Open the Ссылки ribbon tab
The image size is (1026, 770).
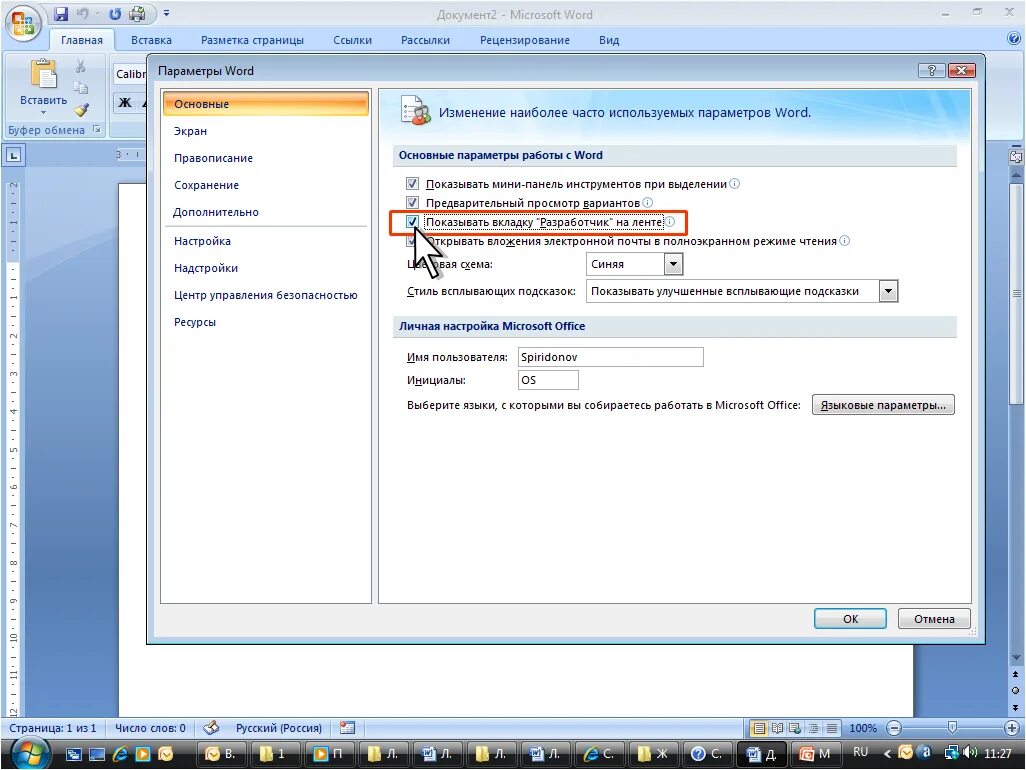pyautogui.click(x=352, y=40)
